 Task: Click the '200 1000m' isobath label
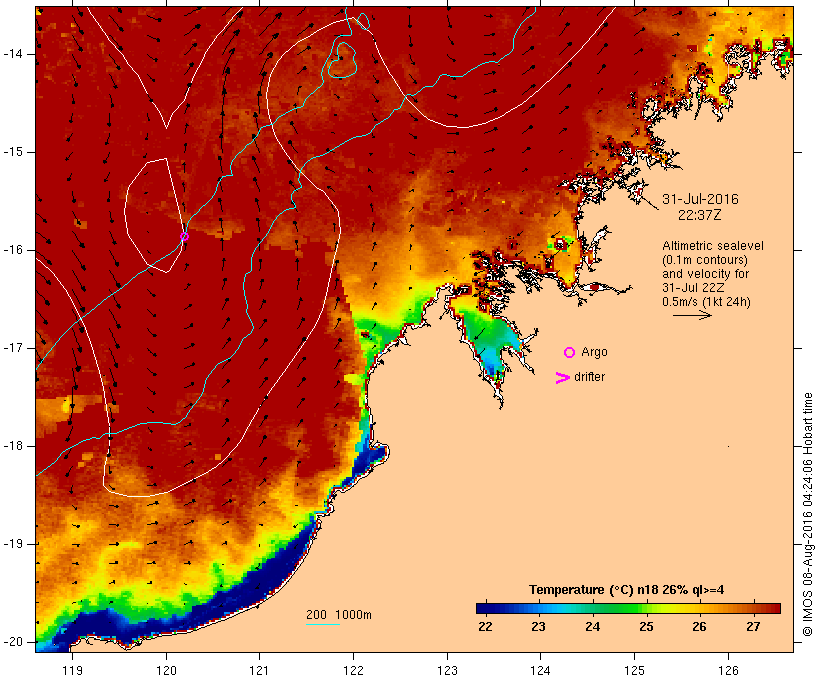click(x=339, y=615)
